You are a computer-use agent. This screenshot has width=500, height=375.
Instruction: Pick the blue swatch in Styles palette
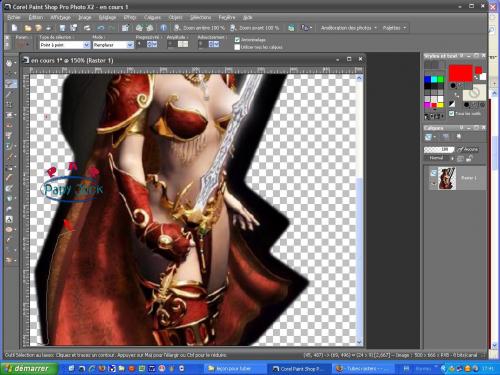(x=428, y=80)
